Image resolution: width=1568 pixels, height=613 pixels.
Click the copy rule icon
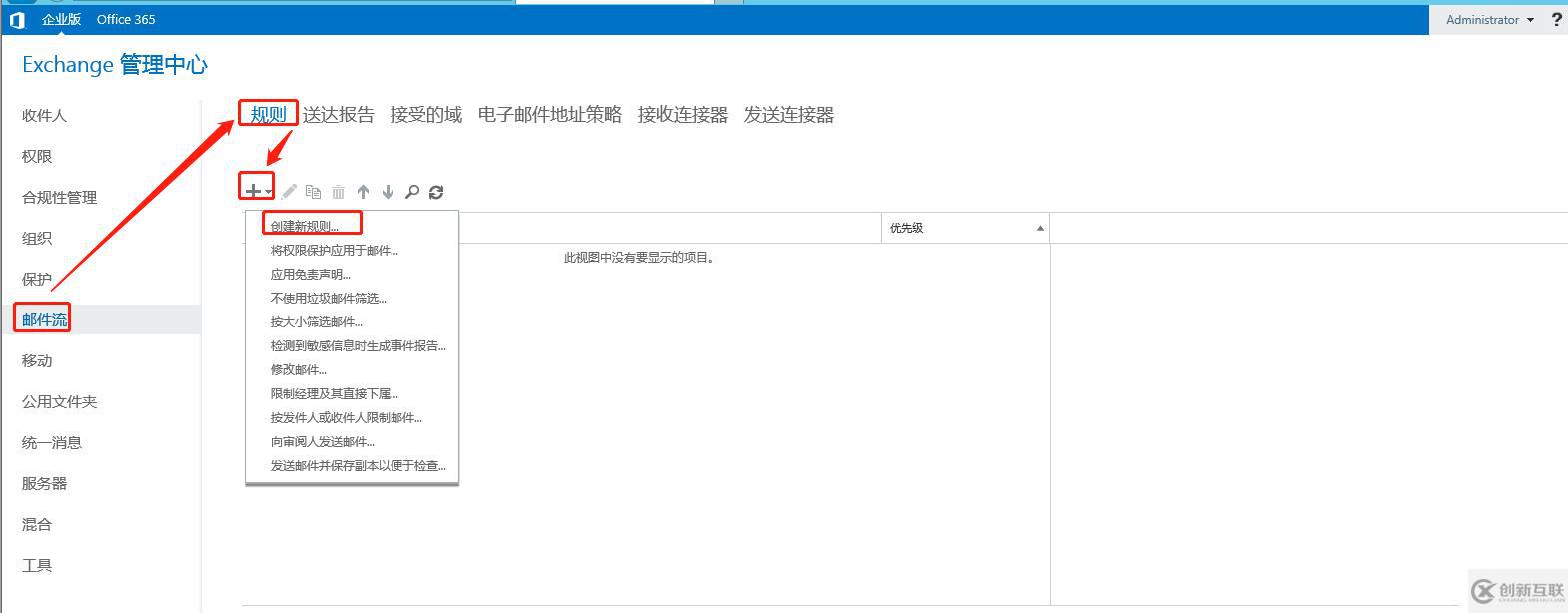[313, 192]
